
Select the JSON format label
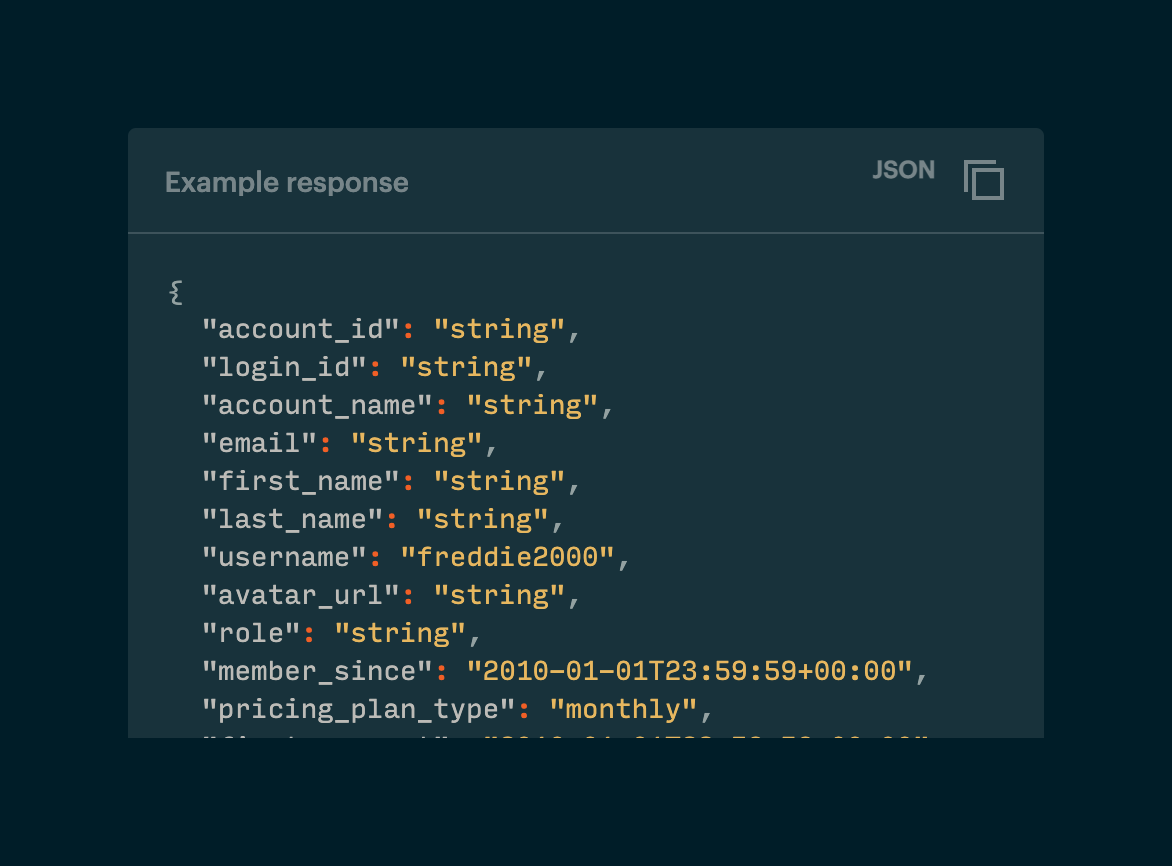902,170
